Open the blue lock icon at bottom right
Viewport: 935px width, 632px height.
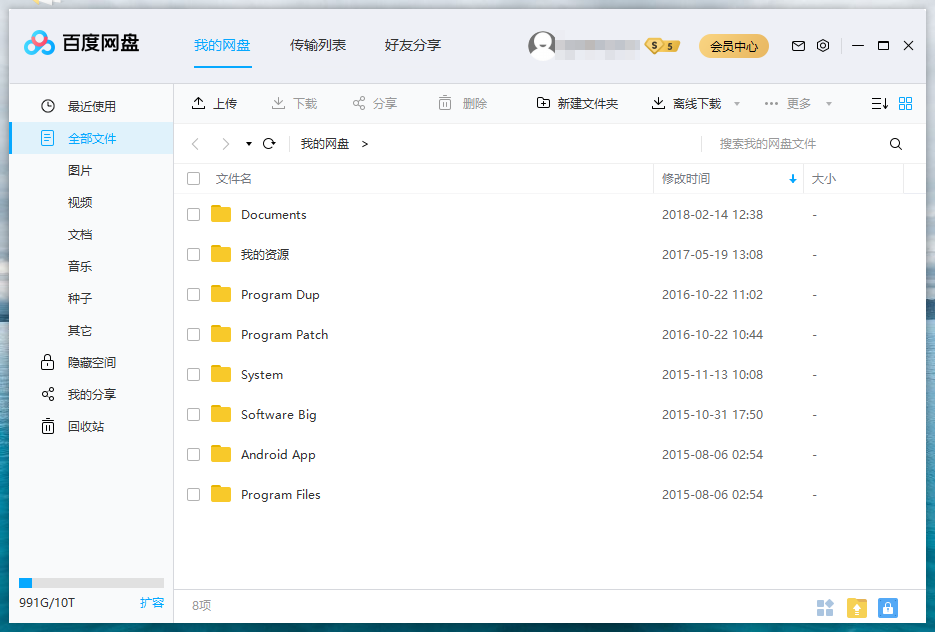[887, 607]
